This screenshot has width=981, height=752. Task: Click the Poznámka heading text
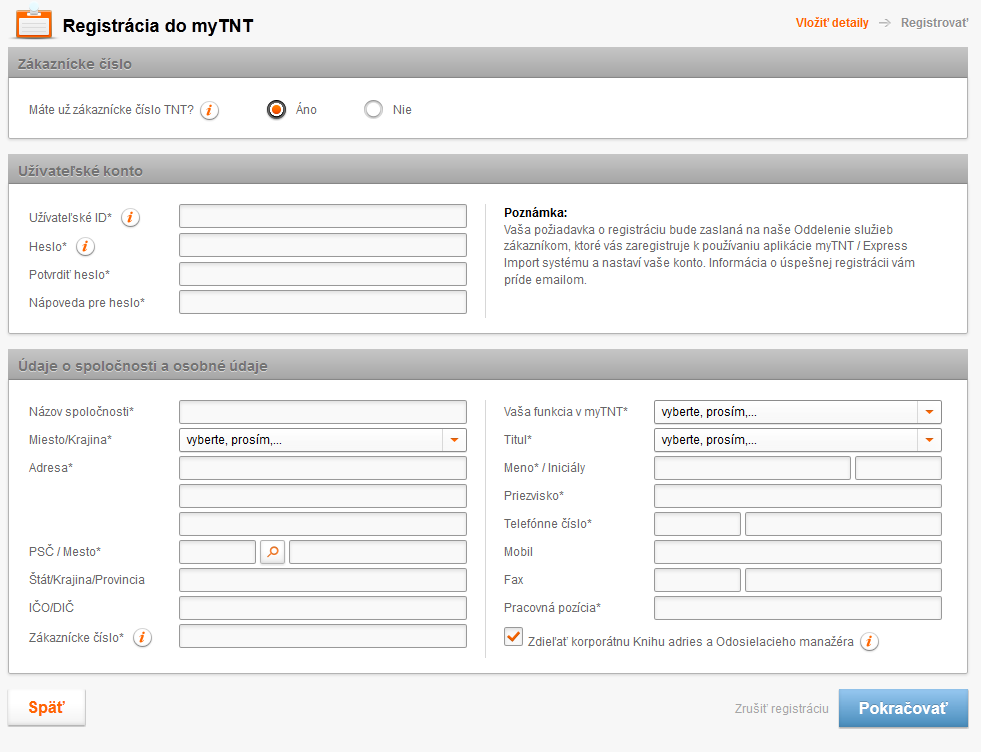coord(536,213)
